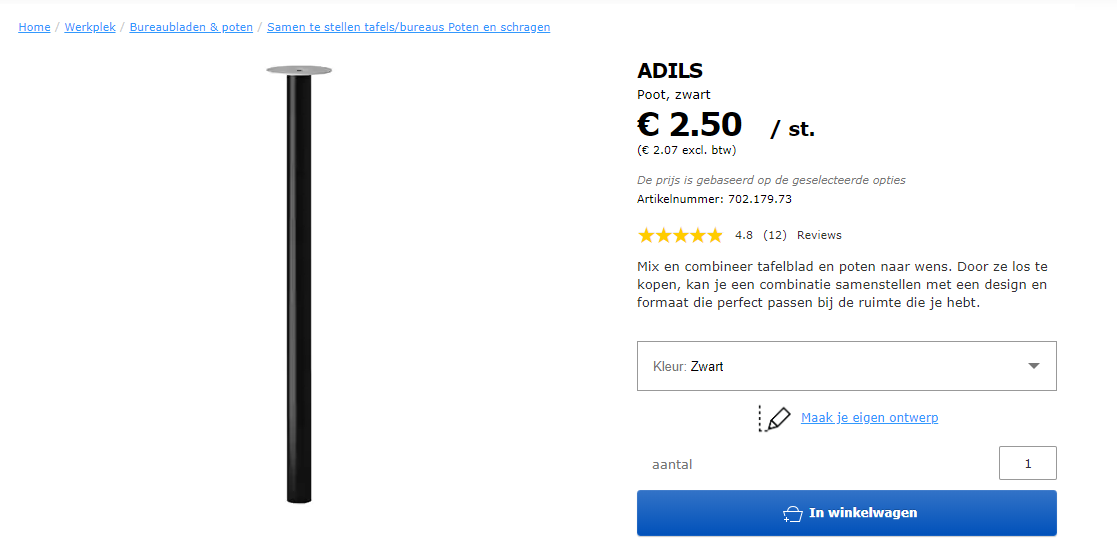Open Maak je eigen ontwerp link
The height and width of the screenshot is (542, 1117).
click(869, 418)
